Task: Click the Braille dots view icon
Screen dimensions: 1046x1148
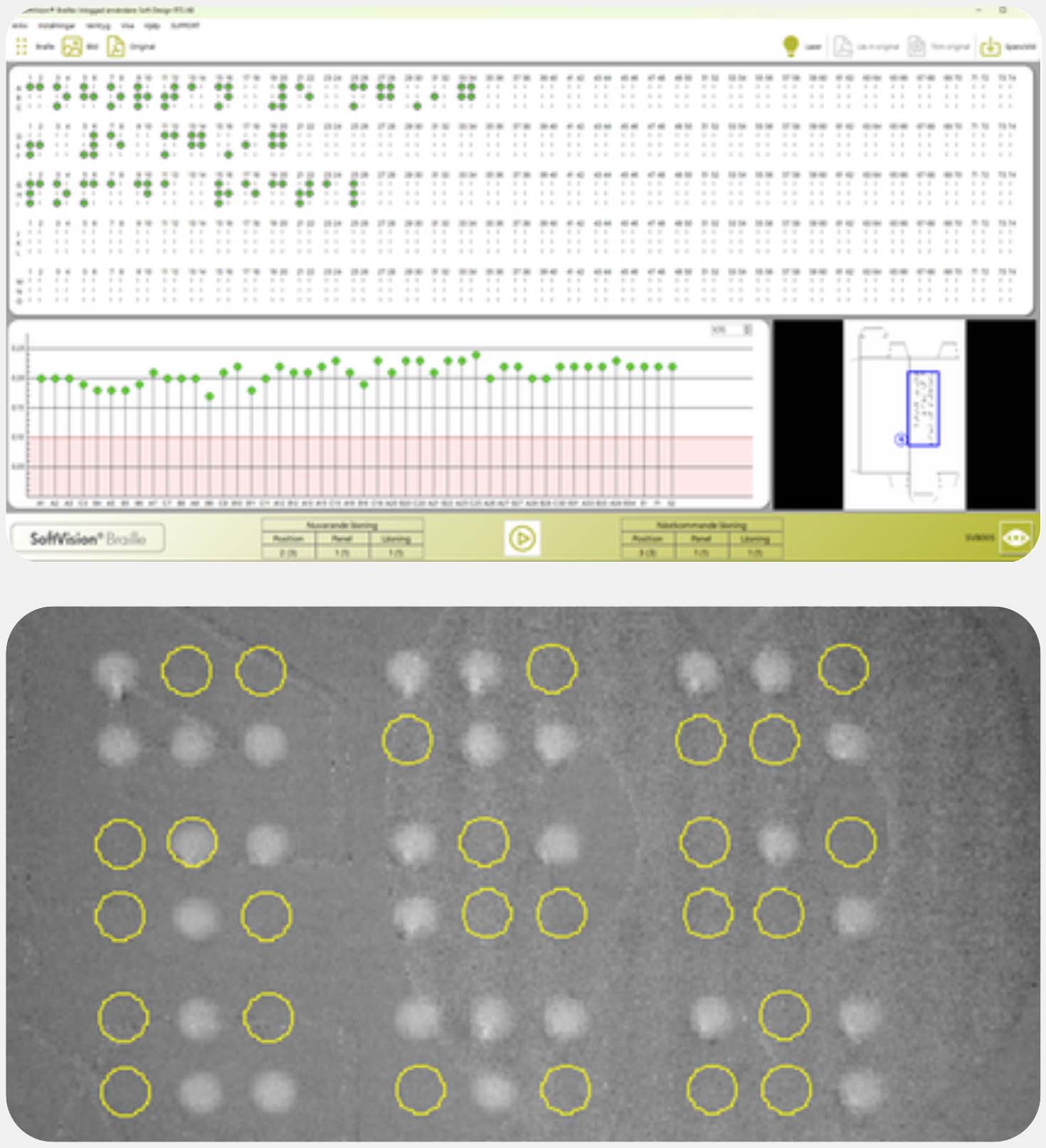Action: click(21, 47)
